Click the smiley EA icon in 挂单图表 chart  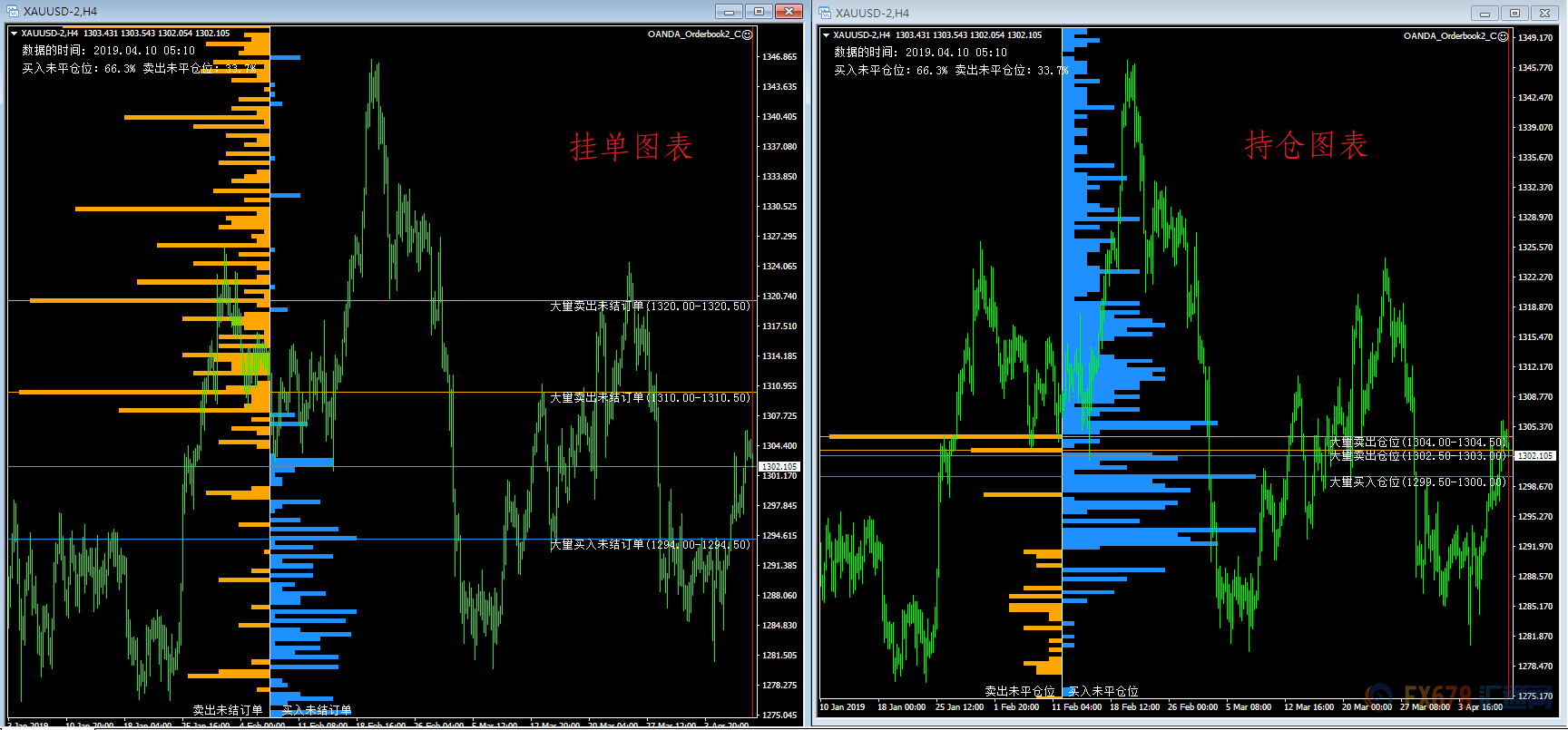click(x=748, y=34)
